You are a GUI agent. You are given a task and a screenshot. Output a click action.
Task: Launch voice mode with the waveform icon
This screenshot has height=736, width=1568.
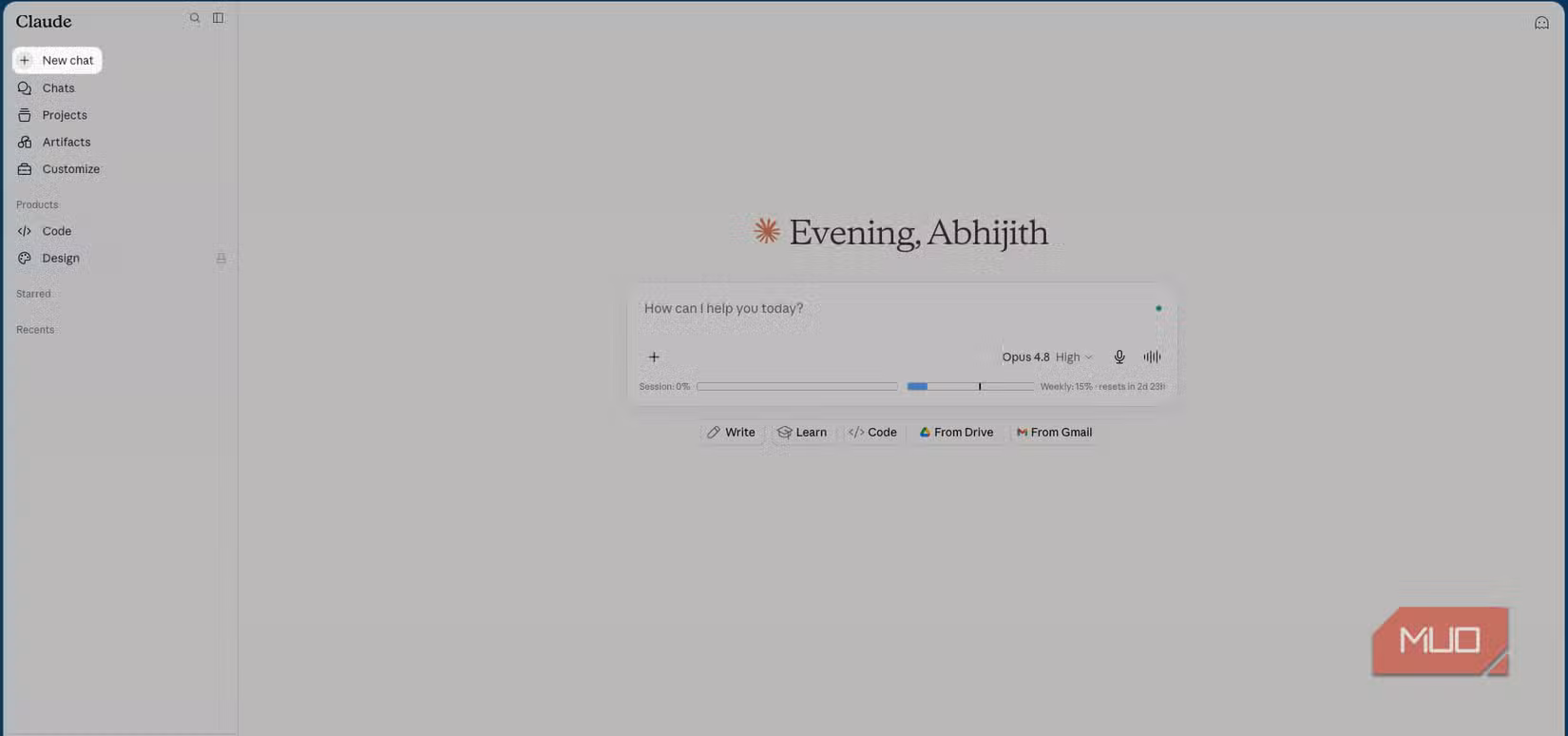pos(1152,358)
